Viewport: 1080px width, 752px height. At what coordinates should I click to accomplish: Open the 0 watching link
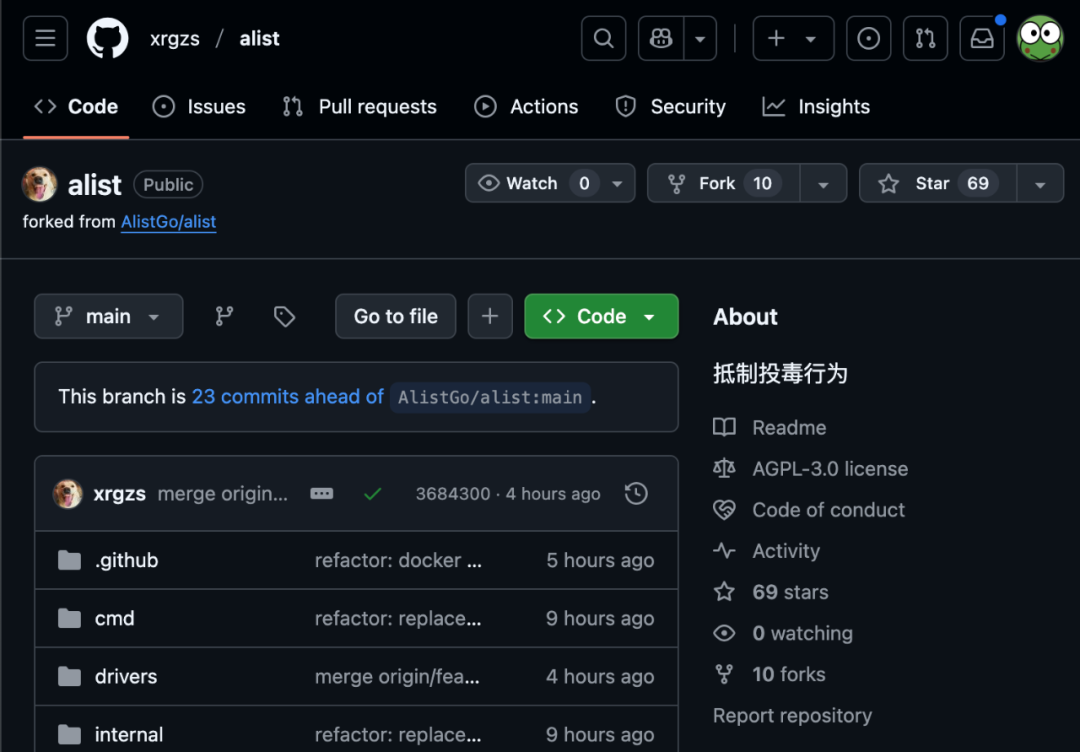pyautogui.click(x=802, y=633)
